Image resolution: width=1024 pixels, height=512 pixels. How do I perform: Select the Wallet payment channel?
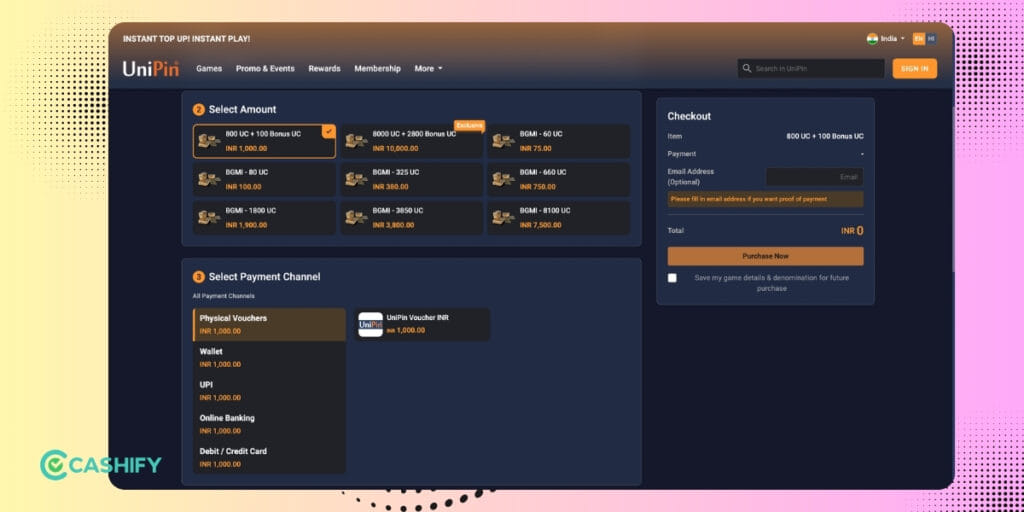[x=269, y=358]
